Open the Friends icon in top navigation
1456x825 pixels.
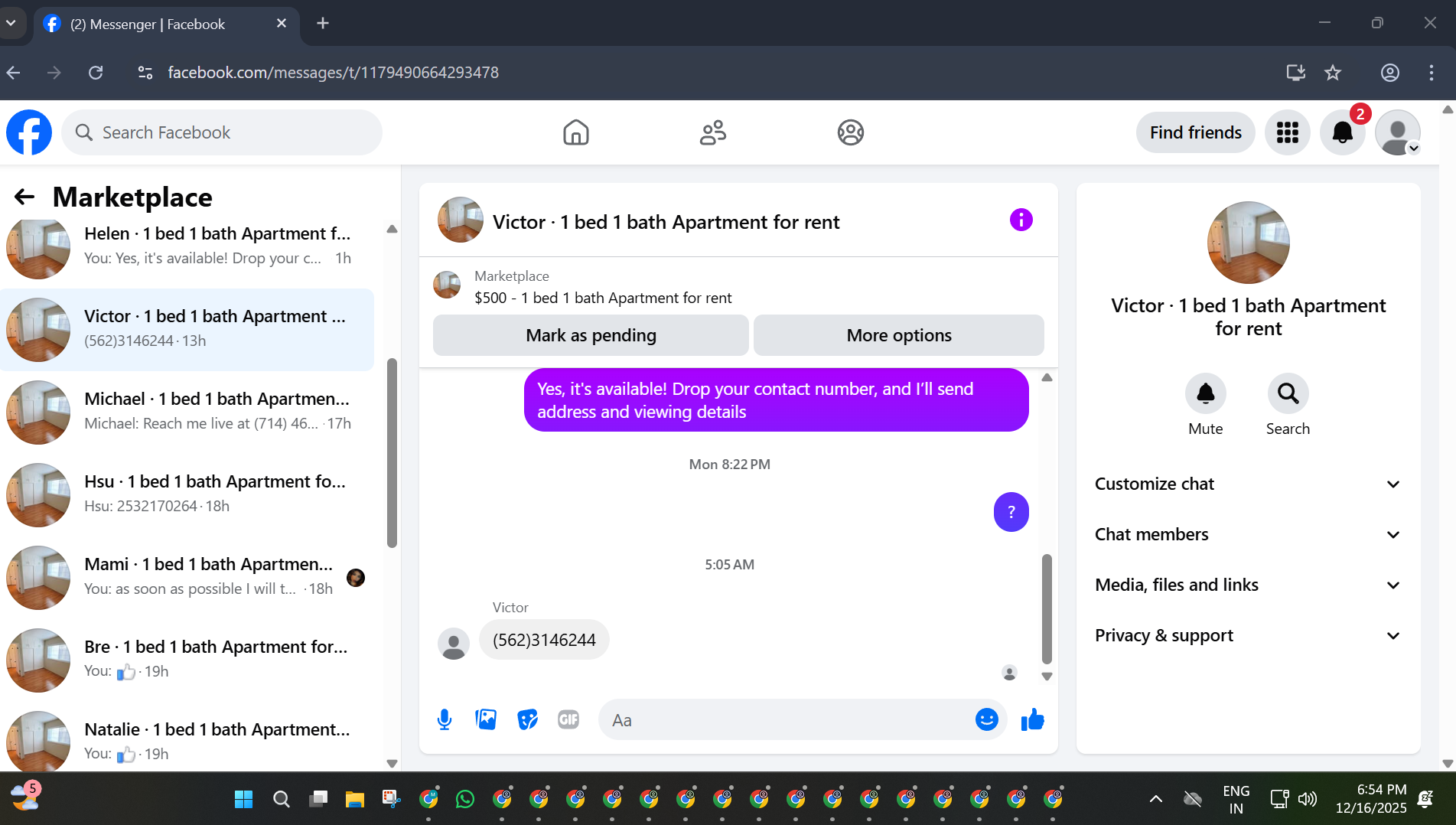[x=712, y=132]
